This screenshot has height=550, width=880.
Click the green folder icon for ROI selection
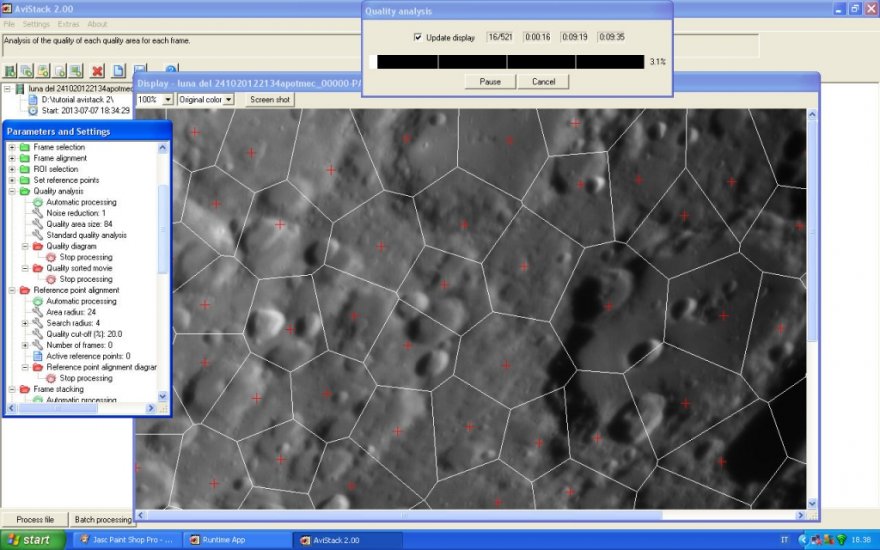tap(25, 169)
